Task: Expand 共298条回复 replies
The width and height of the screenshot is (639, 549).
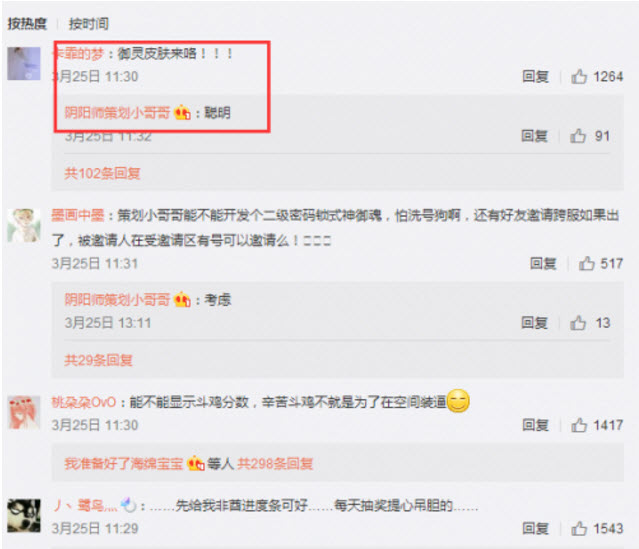Action: click(x=275, y=463)
